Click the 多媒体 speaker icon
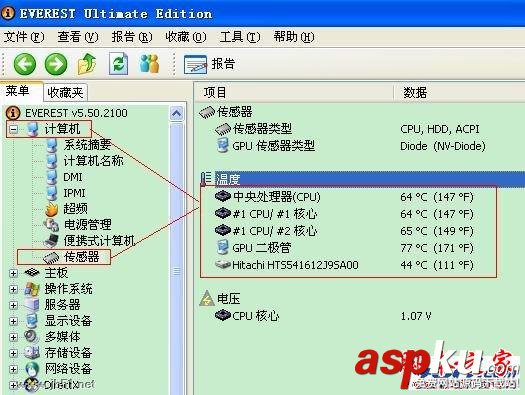This screenshot has width=525, height=395. tap(32, 336)
